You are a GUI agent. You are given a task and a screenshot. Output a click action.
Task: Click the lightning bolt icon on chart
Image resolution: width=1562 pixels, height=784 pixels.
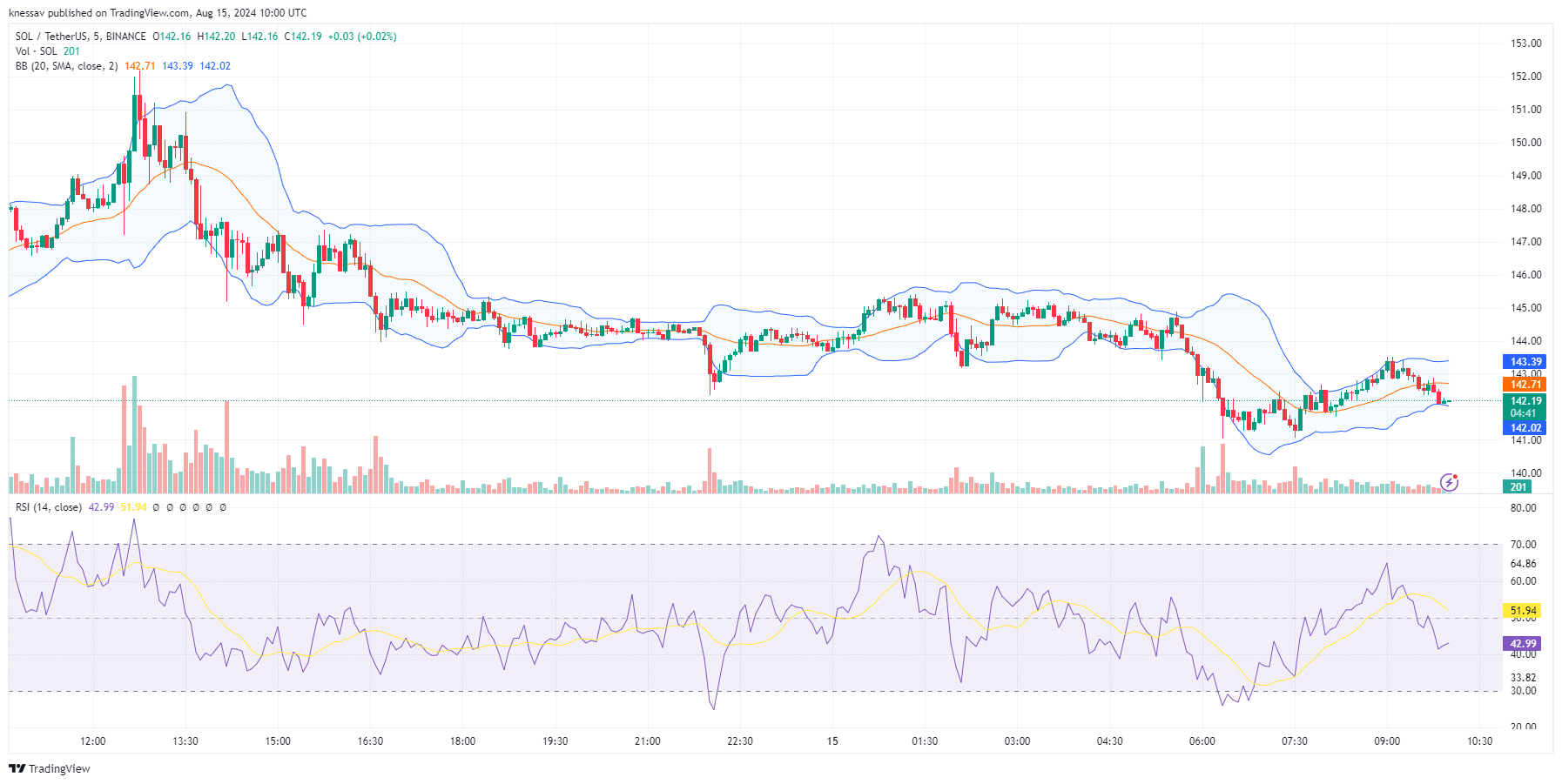pyautogui.click(x=1449, y=482)
